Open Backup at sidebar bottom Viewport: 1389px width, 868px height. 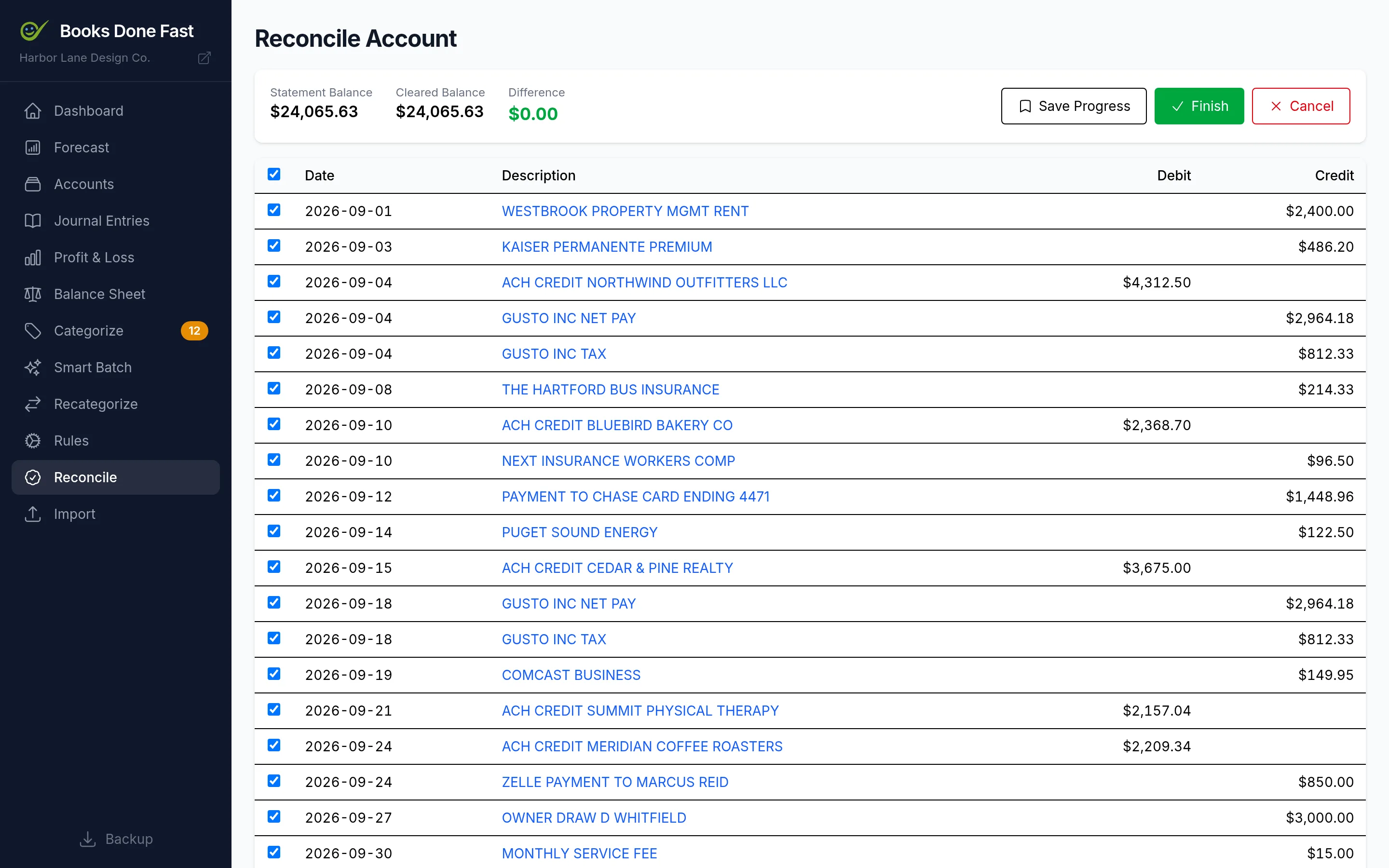(116, 839)
